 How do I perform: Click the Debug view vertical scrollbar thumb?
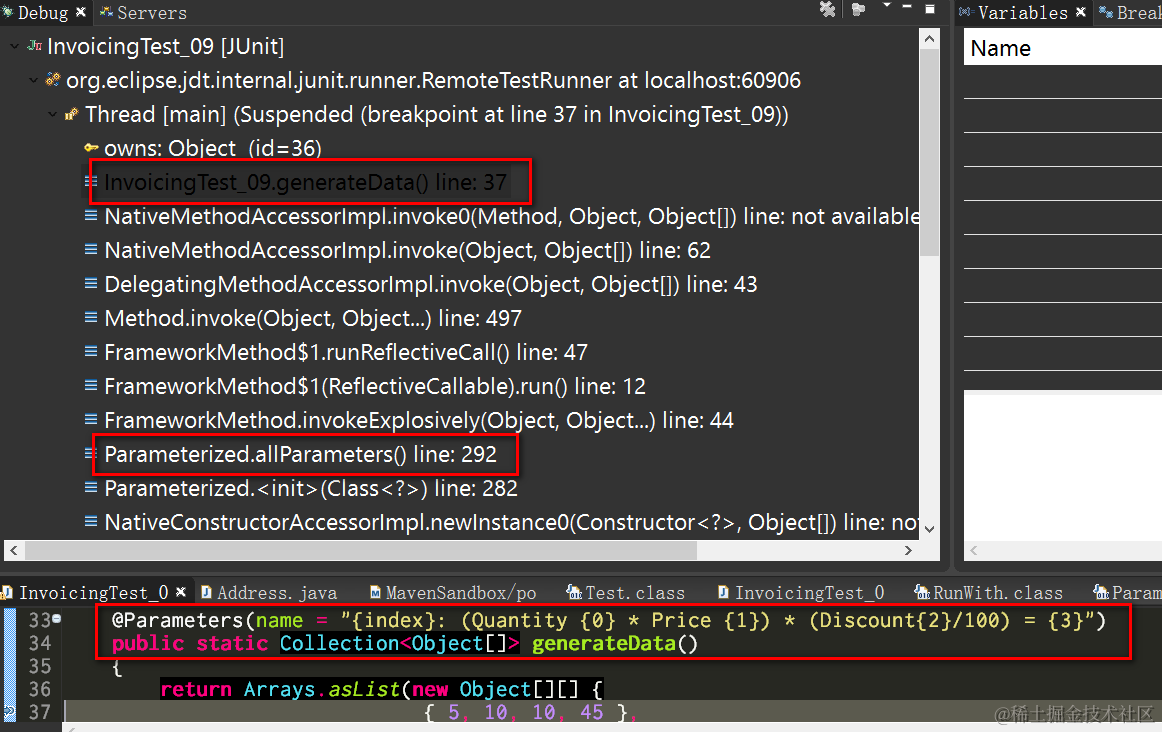pyautogui.click(x=929, y=153)
